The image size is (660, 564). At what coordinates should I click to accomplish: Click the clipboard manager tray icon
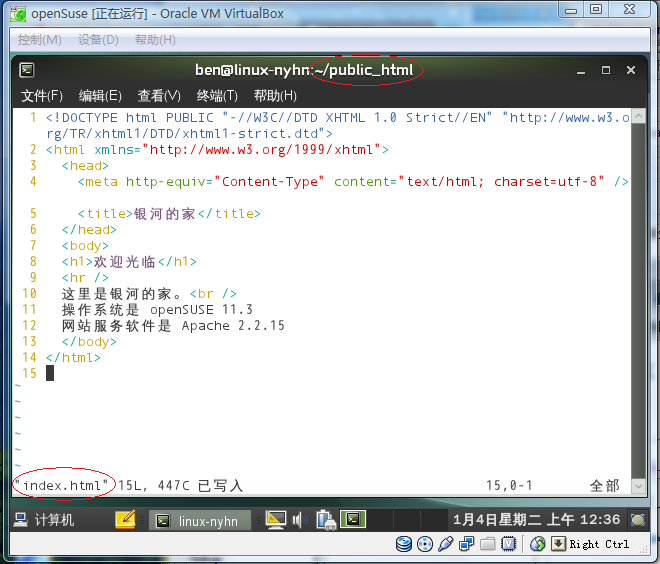pos(326,520)
